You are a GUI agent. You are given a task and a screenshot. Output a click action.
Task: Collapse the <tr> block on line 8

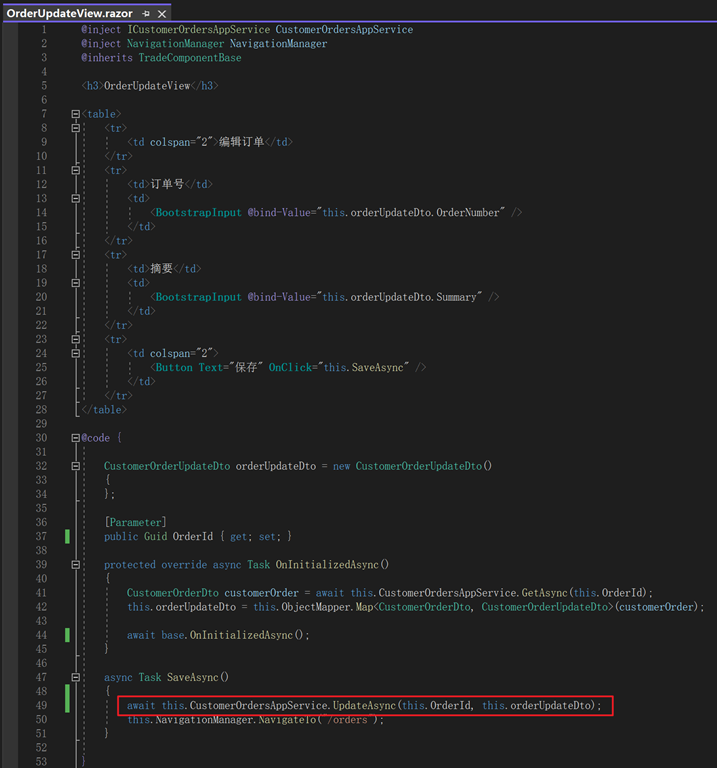[75, 128]
